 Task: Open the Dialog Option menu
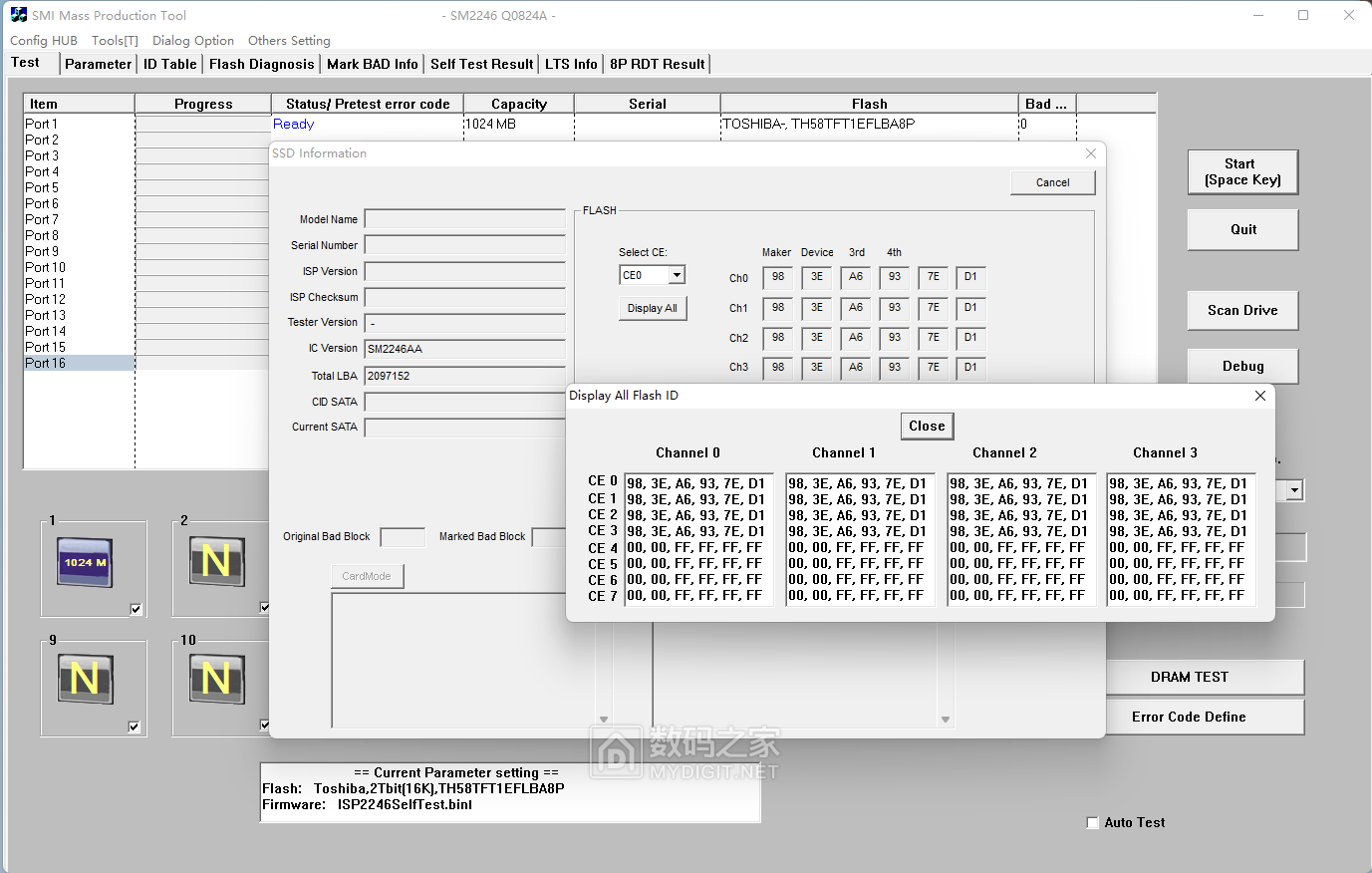tap(193, 41)
